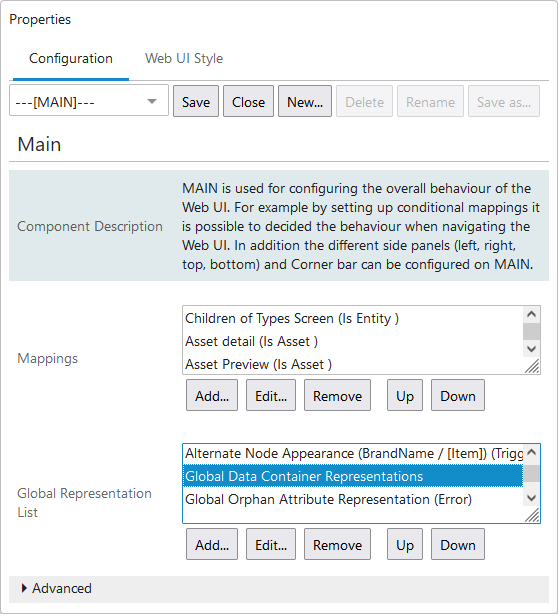Click the New... button
558x614 pixels.
click(305, 102)
